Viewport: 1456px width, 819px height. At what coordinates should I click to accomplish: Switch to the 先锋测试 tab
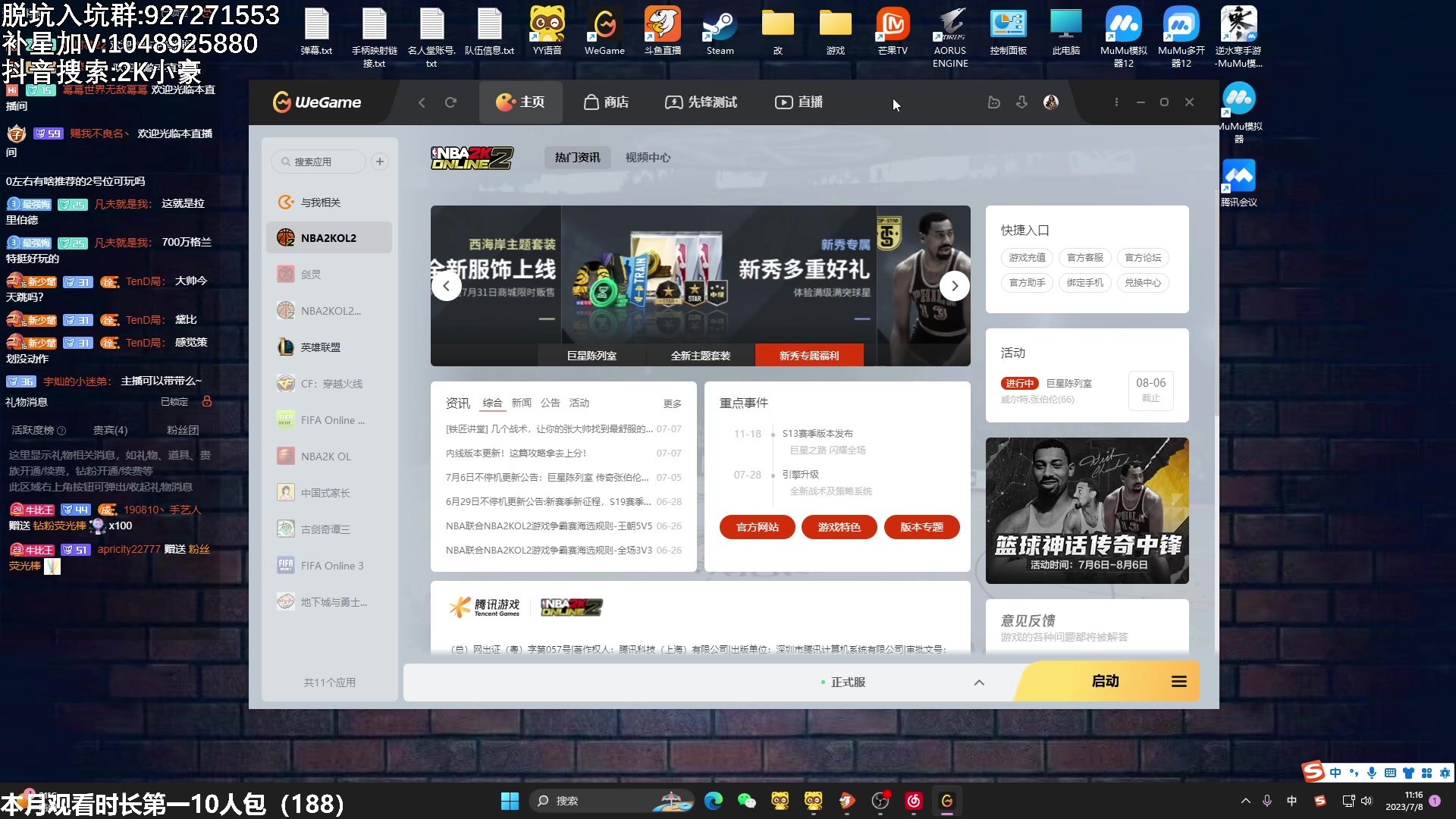[701, 102]
